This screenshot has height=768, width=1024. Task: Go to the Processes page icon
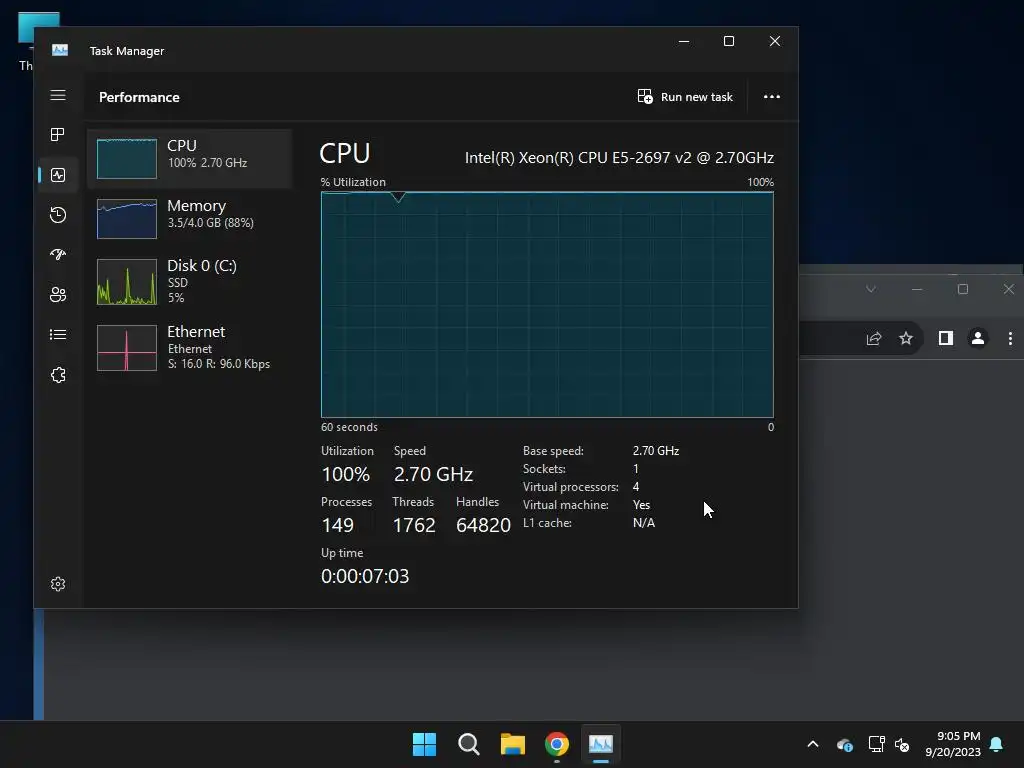tap(58, 135)
